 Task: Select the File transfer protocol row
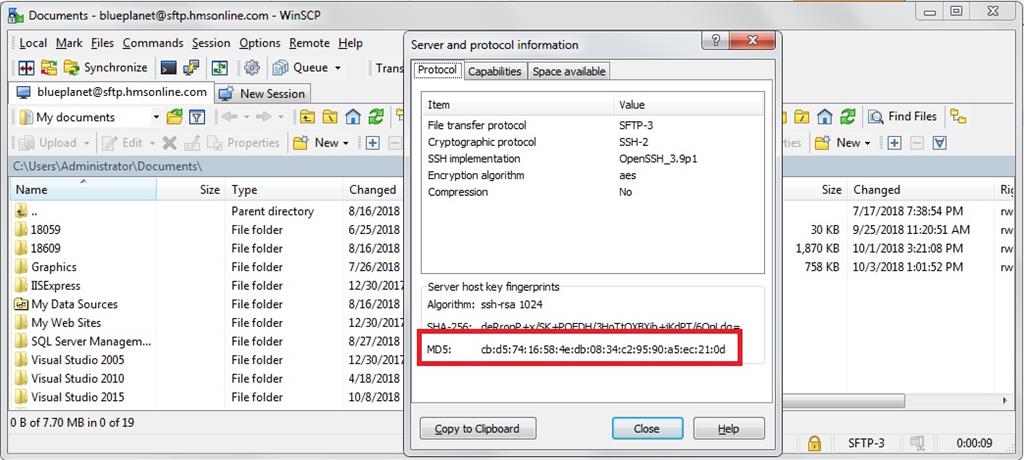[592, 125]
